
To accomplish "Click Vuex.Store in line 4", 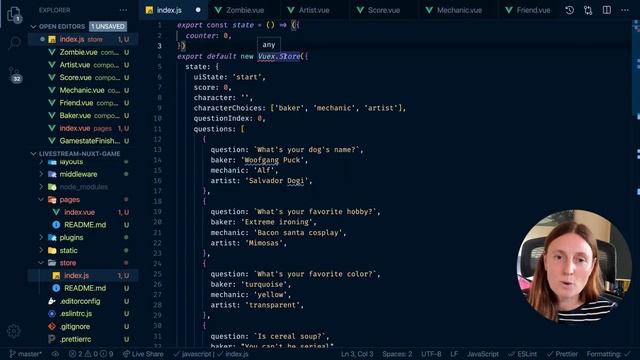I will [279, 56].
